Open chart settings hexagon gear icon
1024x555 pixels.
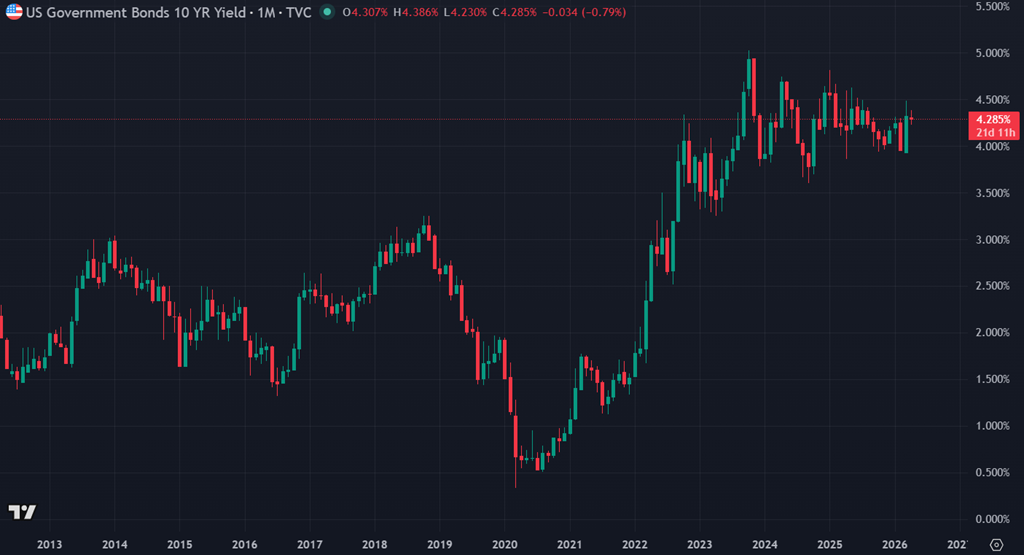point(996,544)
